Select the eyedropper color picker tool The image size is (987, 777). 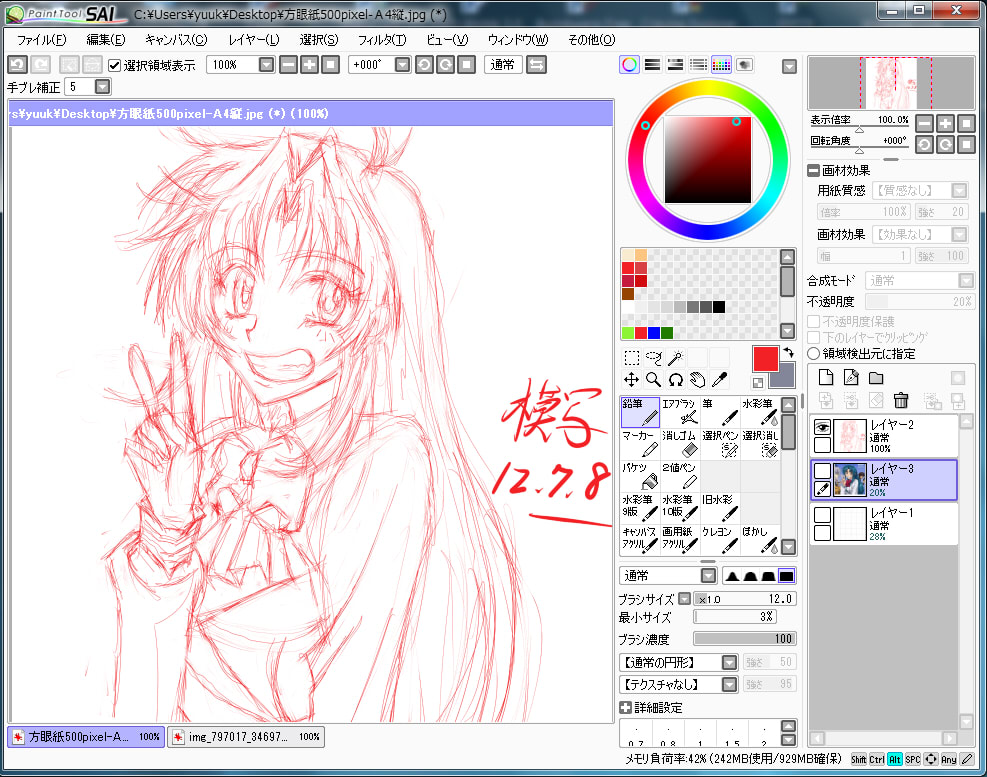point(719,380)
